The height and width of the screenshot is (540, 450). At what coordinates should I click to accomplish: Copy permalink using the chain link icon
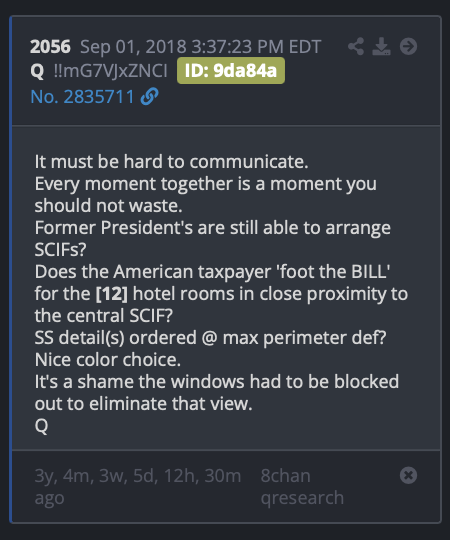point(150,96)
